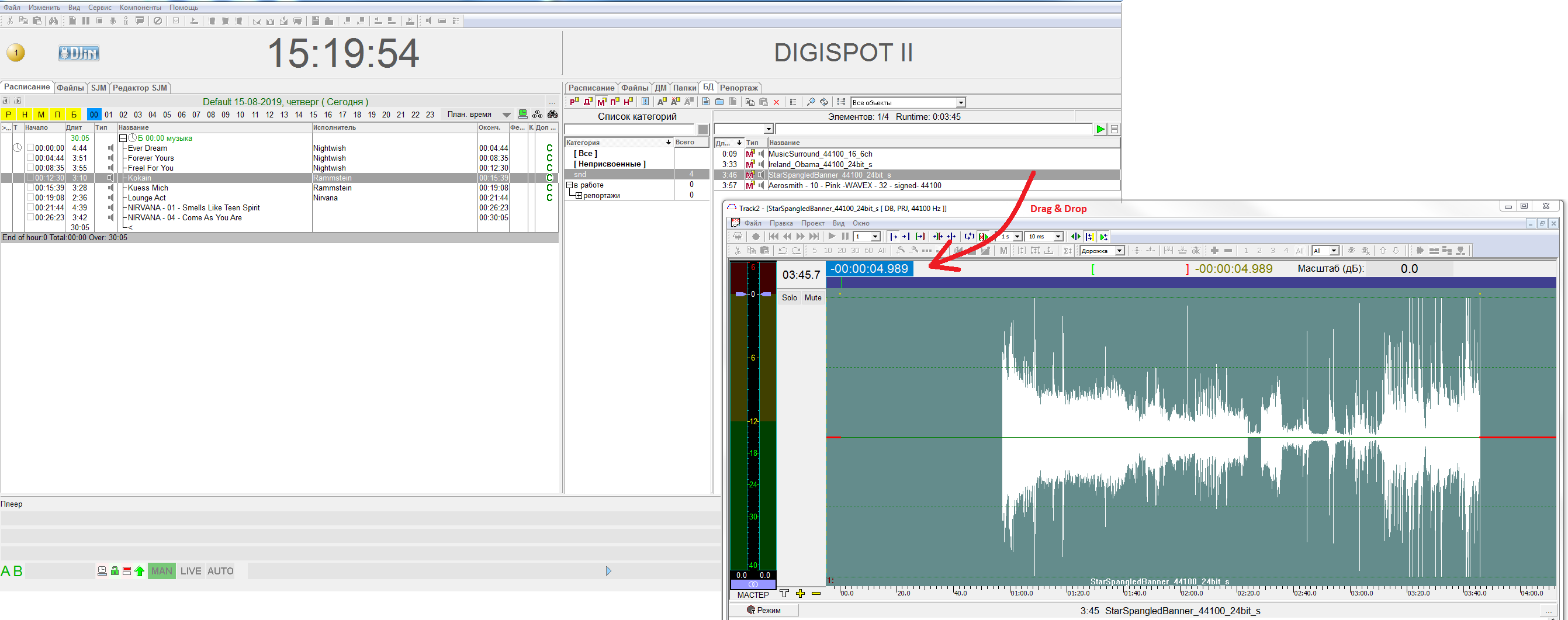Pause playback in the Track2 editor
The width and height of the screenshot is (1568, 620).
point(845,237)
